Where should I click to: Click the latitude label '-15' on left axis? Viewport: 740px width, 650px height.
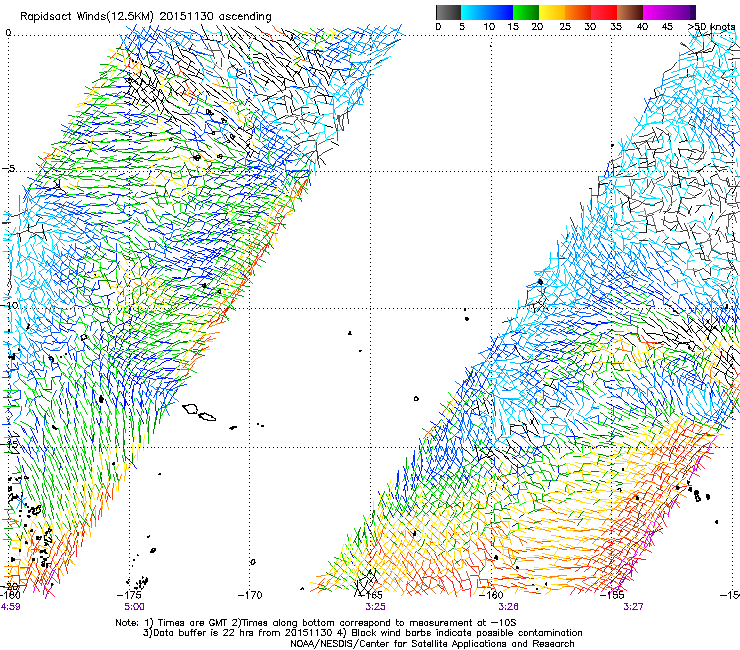(9, 444)
